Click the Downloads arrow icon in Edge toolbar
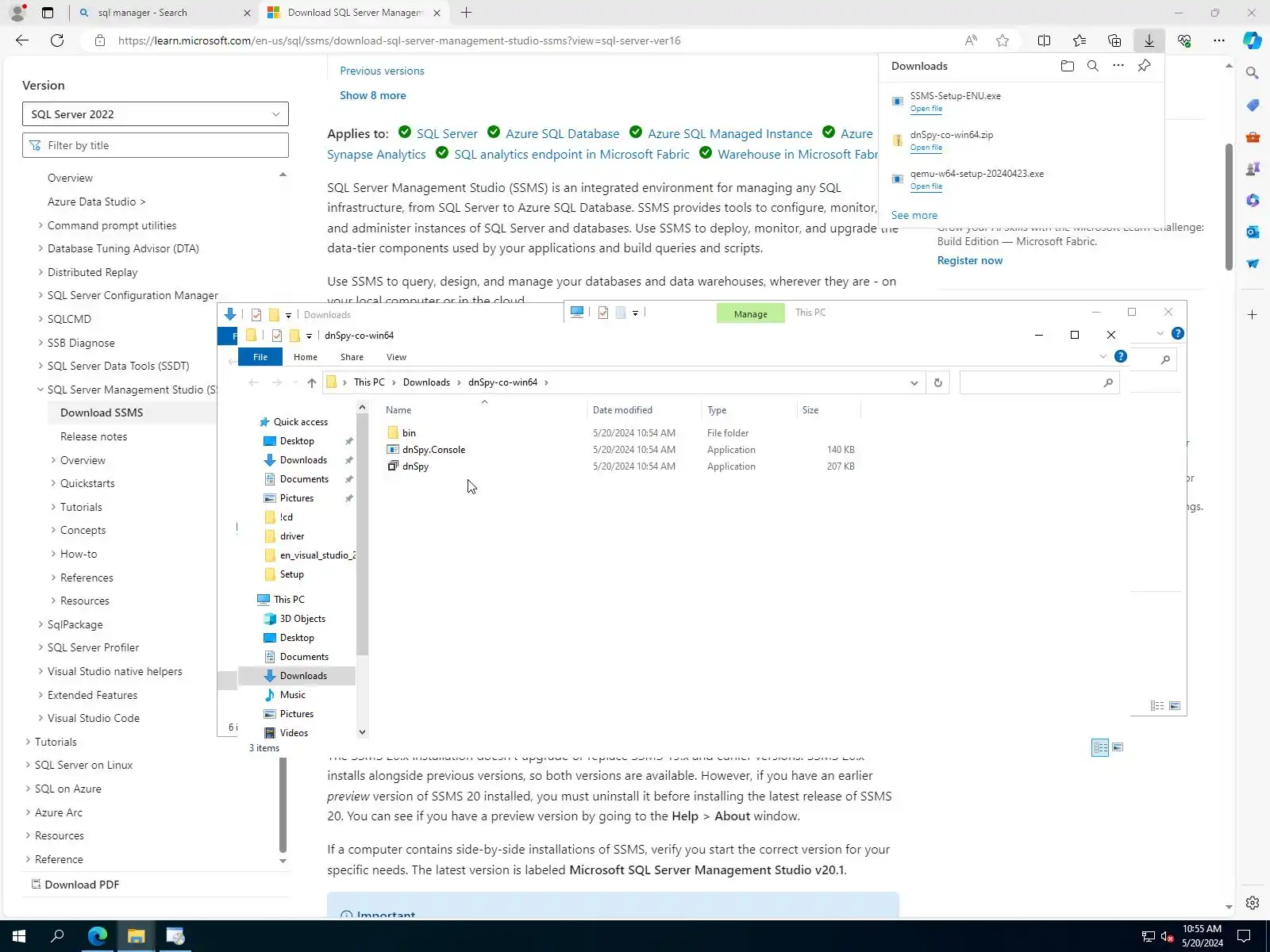Screen dimensions: 1270x952 1149,40
